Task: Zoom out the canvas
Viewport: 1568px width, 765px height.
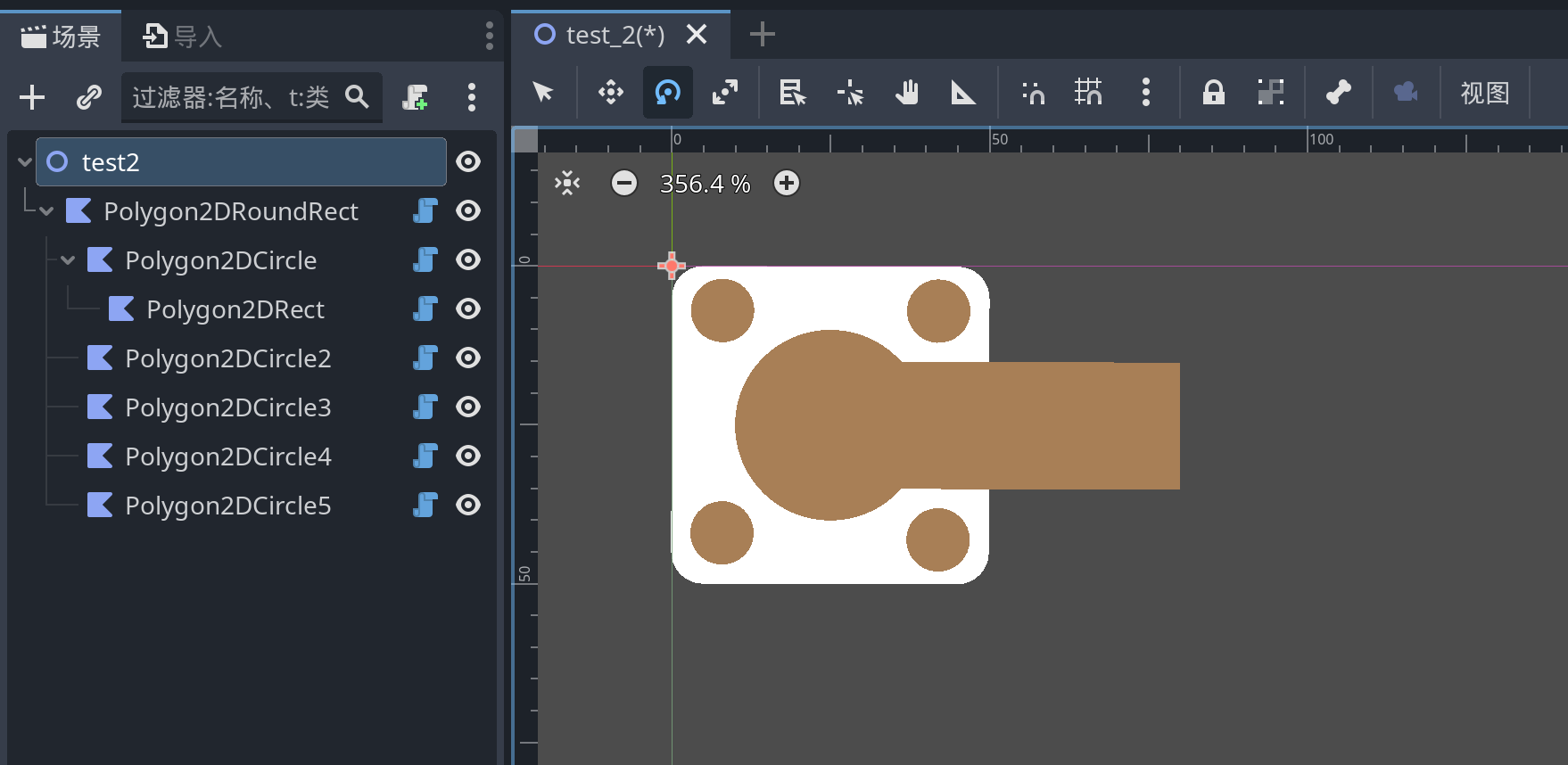Action: [624, 183]
